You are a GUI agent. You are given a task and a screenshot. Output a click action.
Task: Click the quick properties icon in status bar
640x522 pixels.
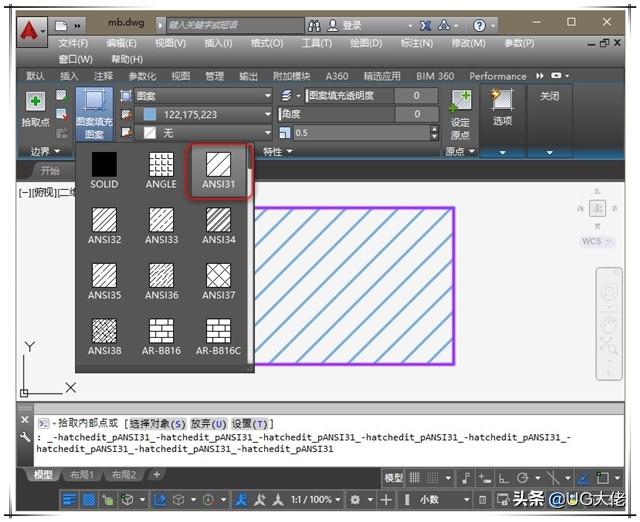[482, 500]
